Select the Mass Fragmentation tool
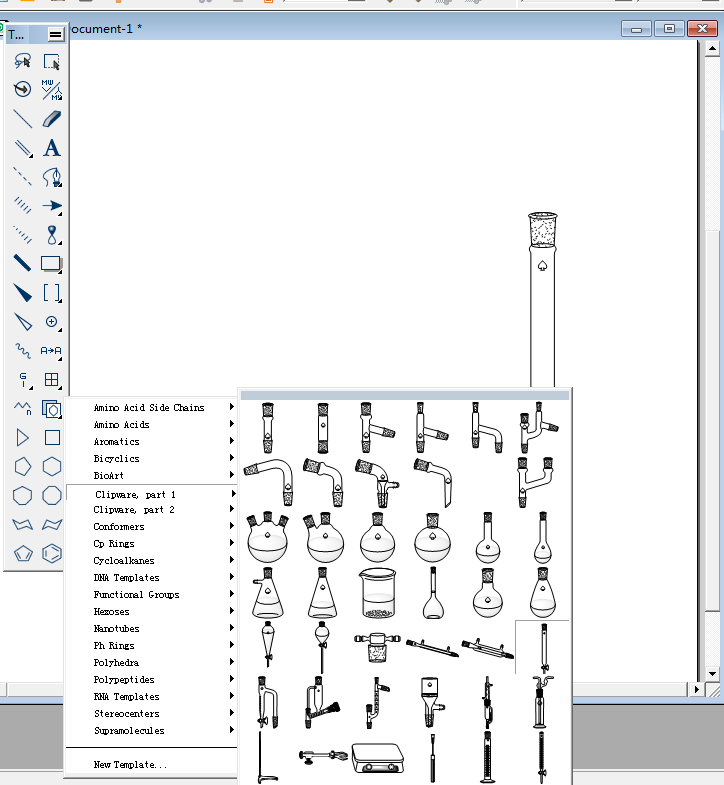This screenshot has width=724, height=785. click(52, 90)
